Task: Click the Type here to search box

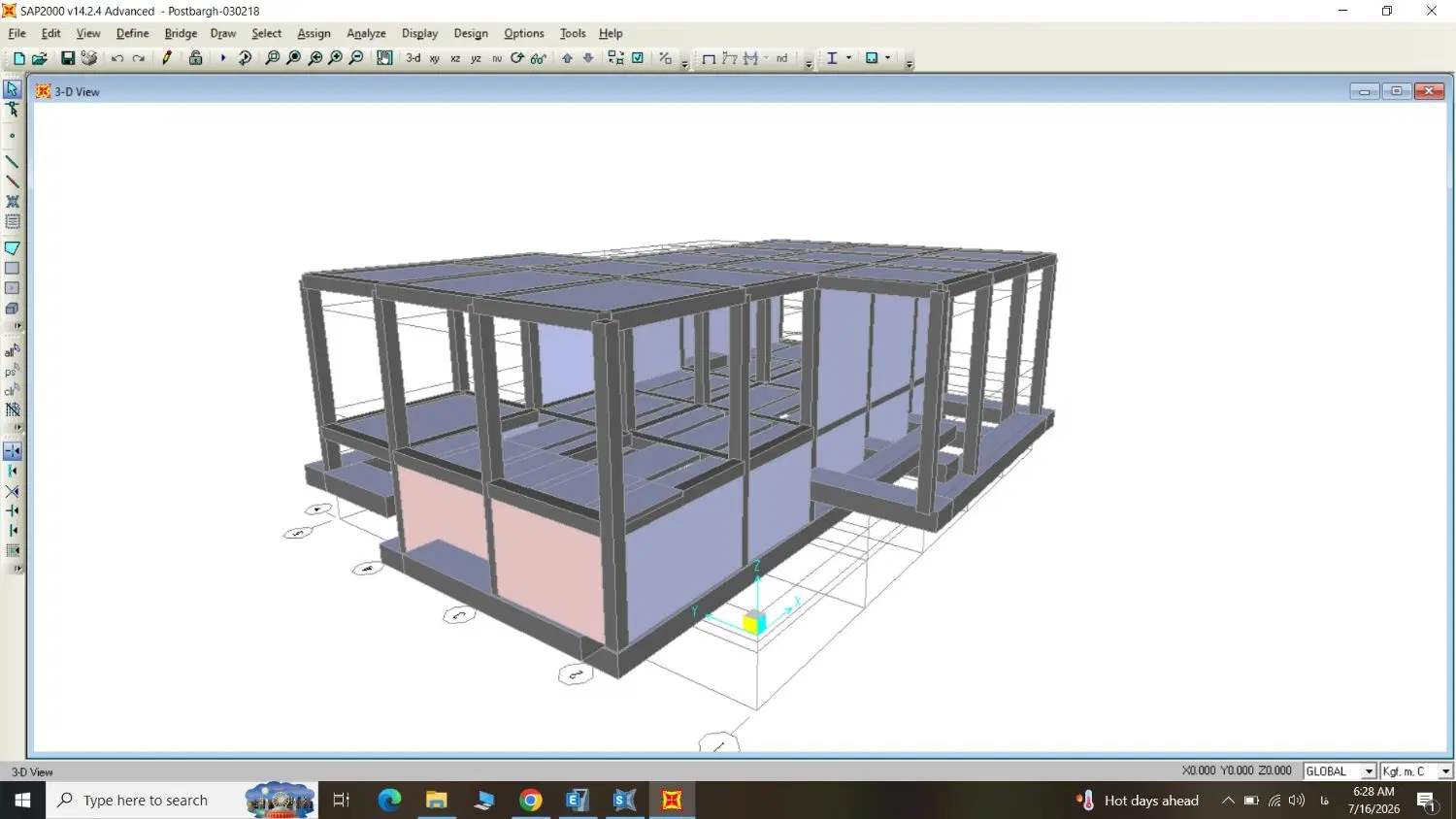Action: click(144, 801)
